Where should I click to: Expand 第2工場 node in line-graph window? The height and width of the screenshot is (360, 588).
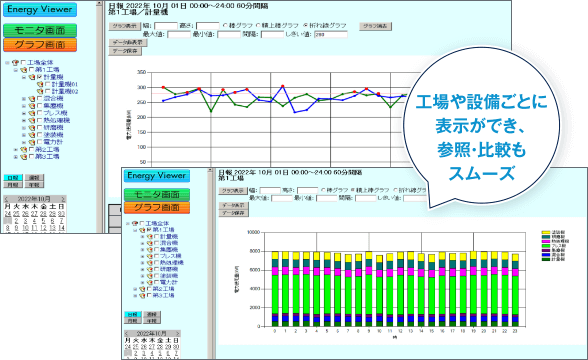click(x=16, y=150)
